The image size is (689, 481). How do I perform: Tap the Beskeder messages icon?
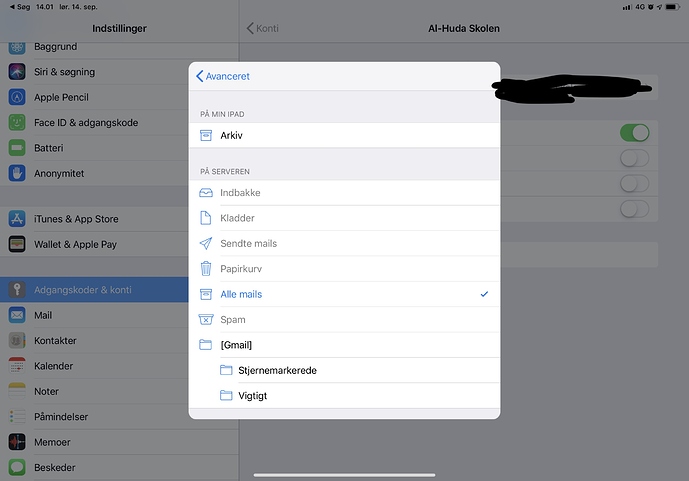point(17,467)
